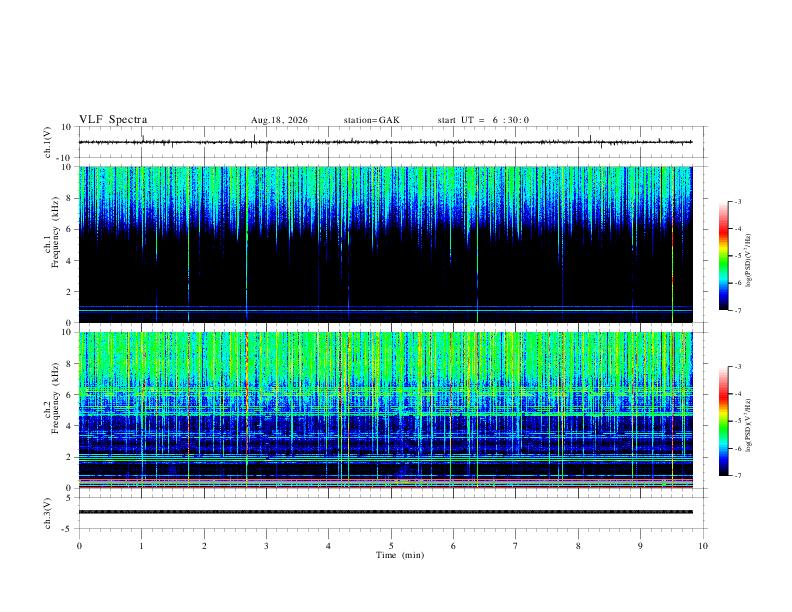Click the 9 minute tick label
The width and height of the screenshot is (792, 612).
(640, 546)
